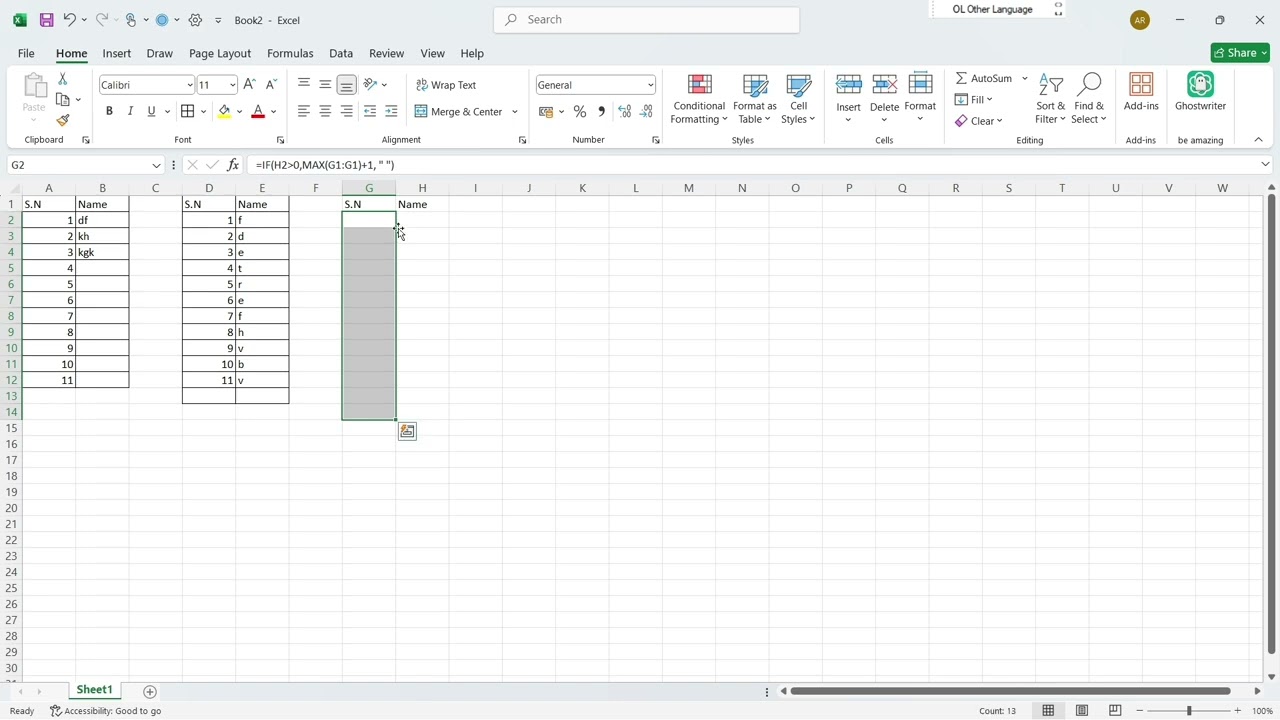Select the Sheet1 tab

click(x=95, y=690)
